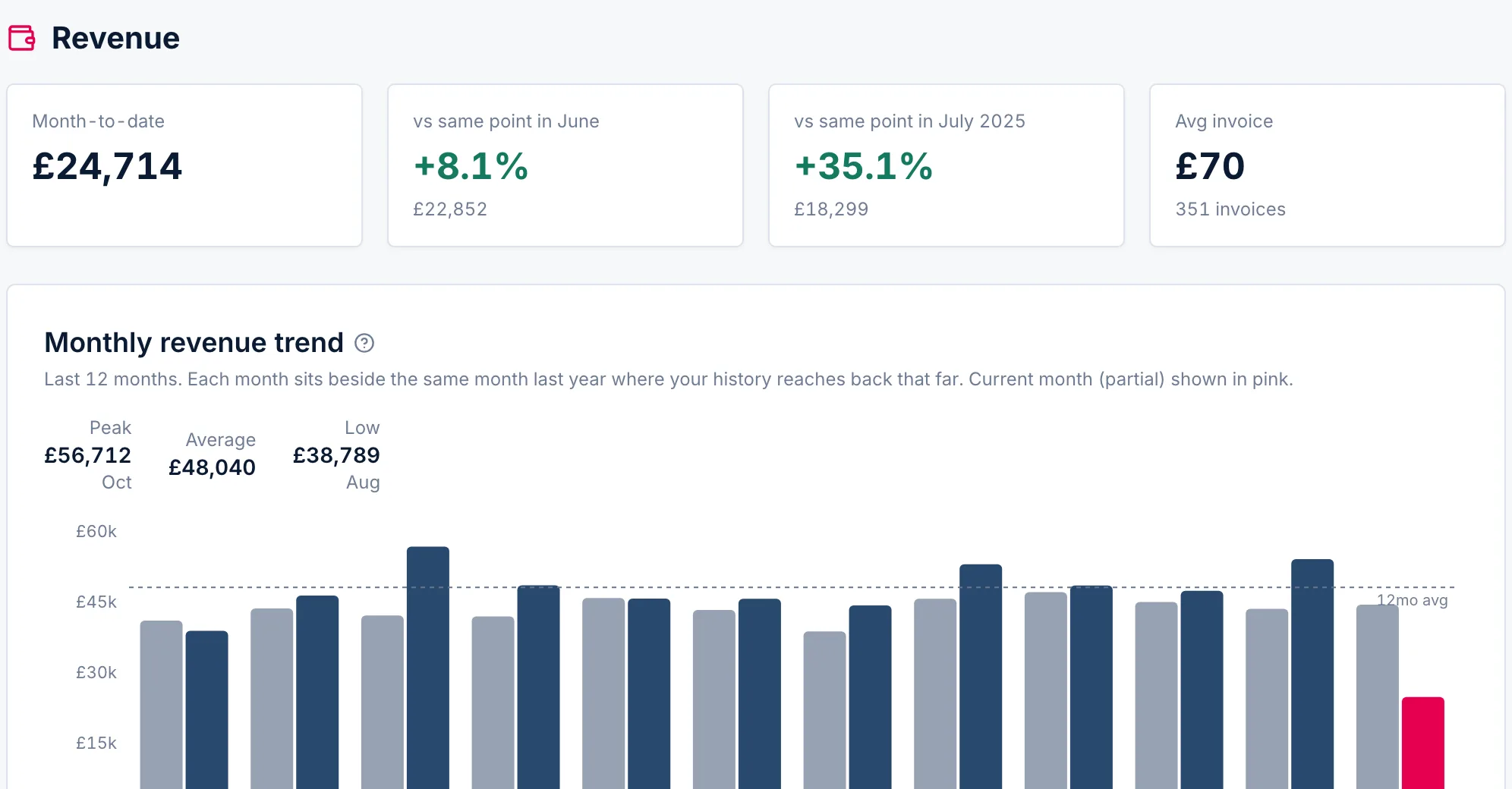Viewport: 1512px width, 789px height.
Task: Click the £22,852 June comparison amount
Action: (450, 209)
